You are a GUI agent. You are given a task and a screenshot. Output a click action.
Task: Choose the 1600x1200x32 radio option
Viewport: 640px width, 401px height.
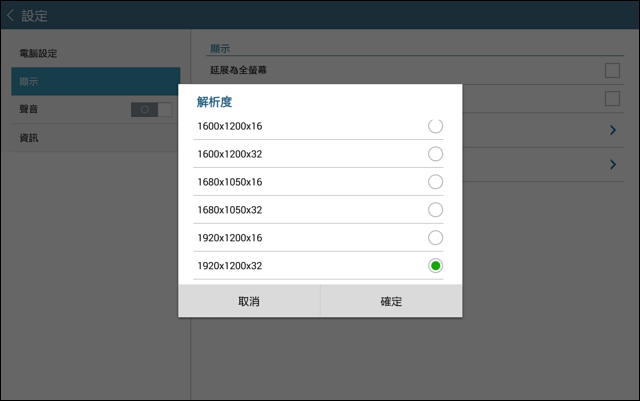[x=435, y=154]
